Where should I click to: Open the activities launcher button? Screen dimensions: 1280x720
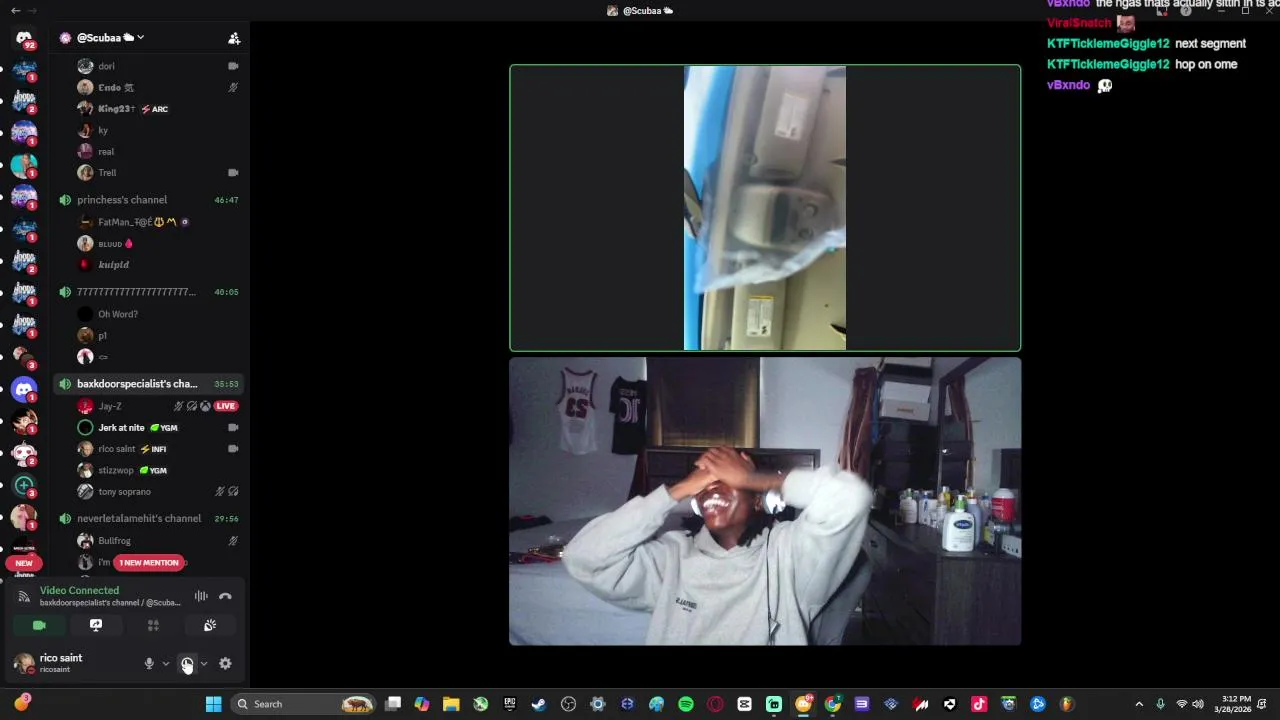(x=153, y=625)
